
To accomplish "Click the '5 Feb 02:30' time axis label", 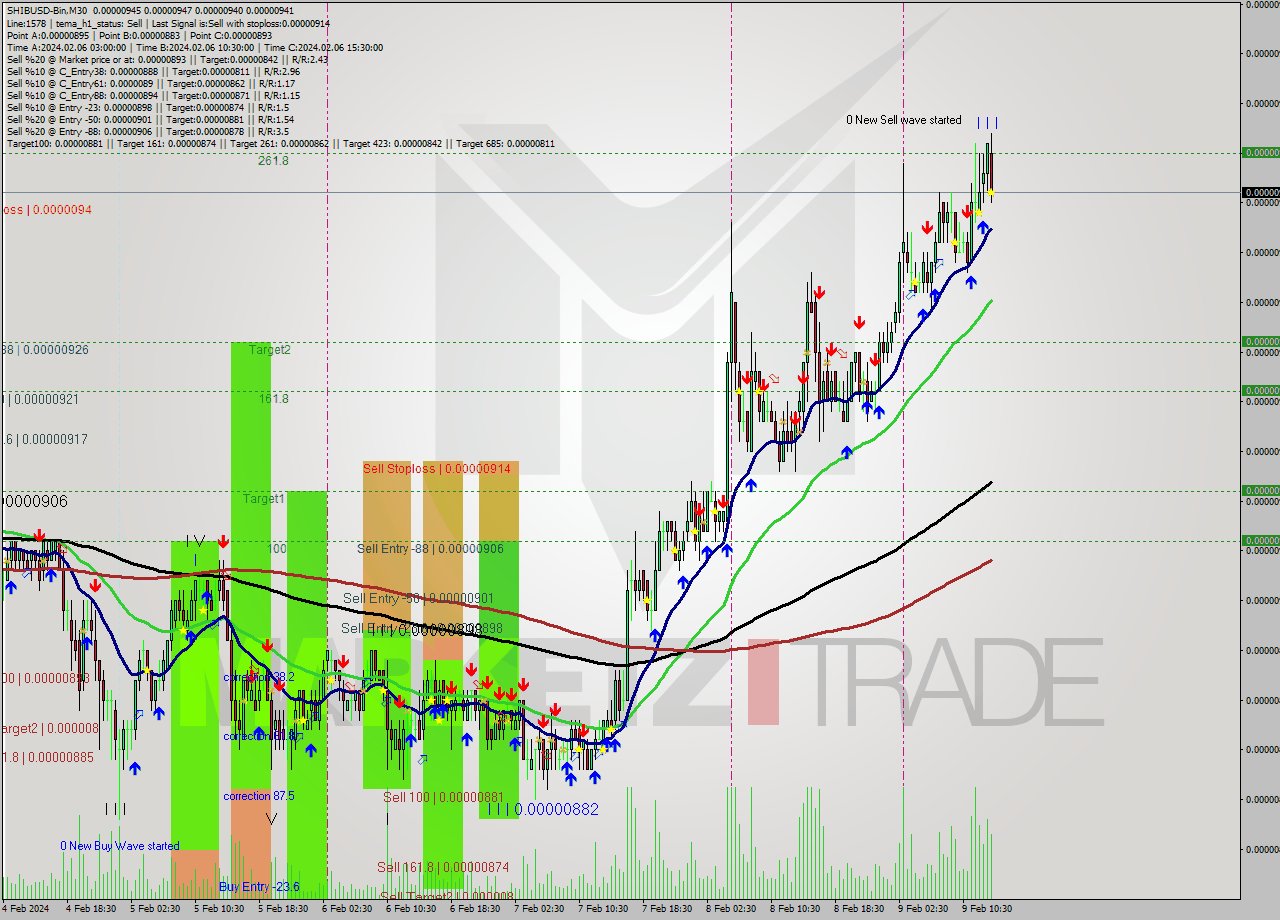I will (x=155, y=909).
